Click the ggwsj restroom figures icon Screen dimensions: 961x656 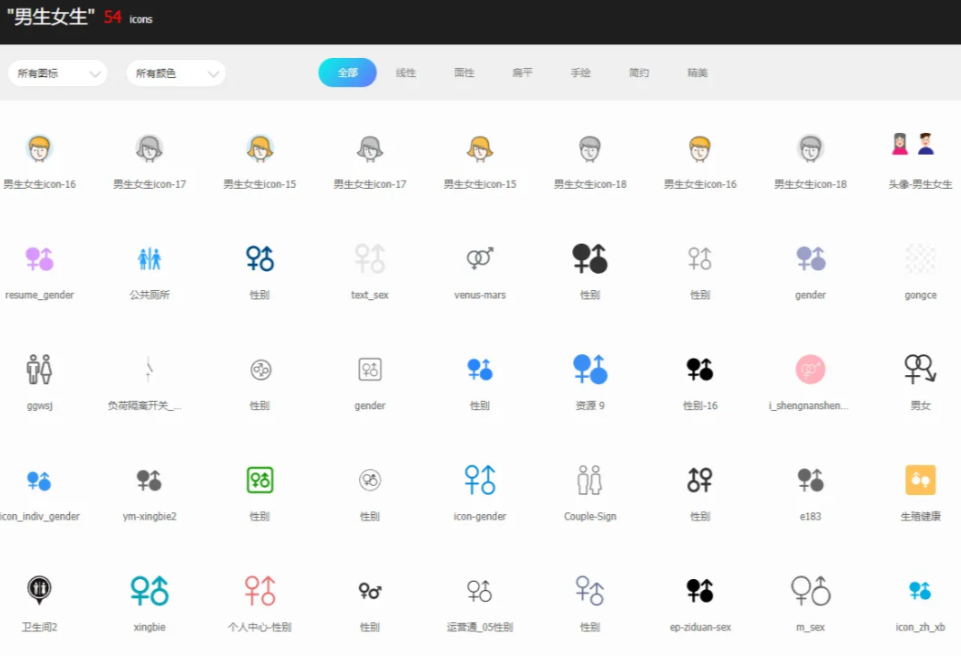click(x=39, y=369)
